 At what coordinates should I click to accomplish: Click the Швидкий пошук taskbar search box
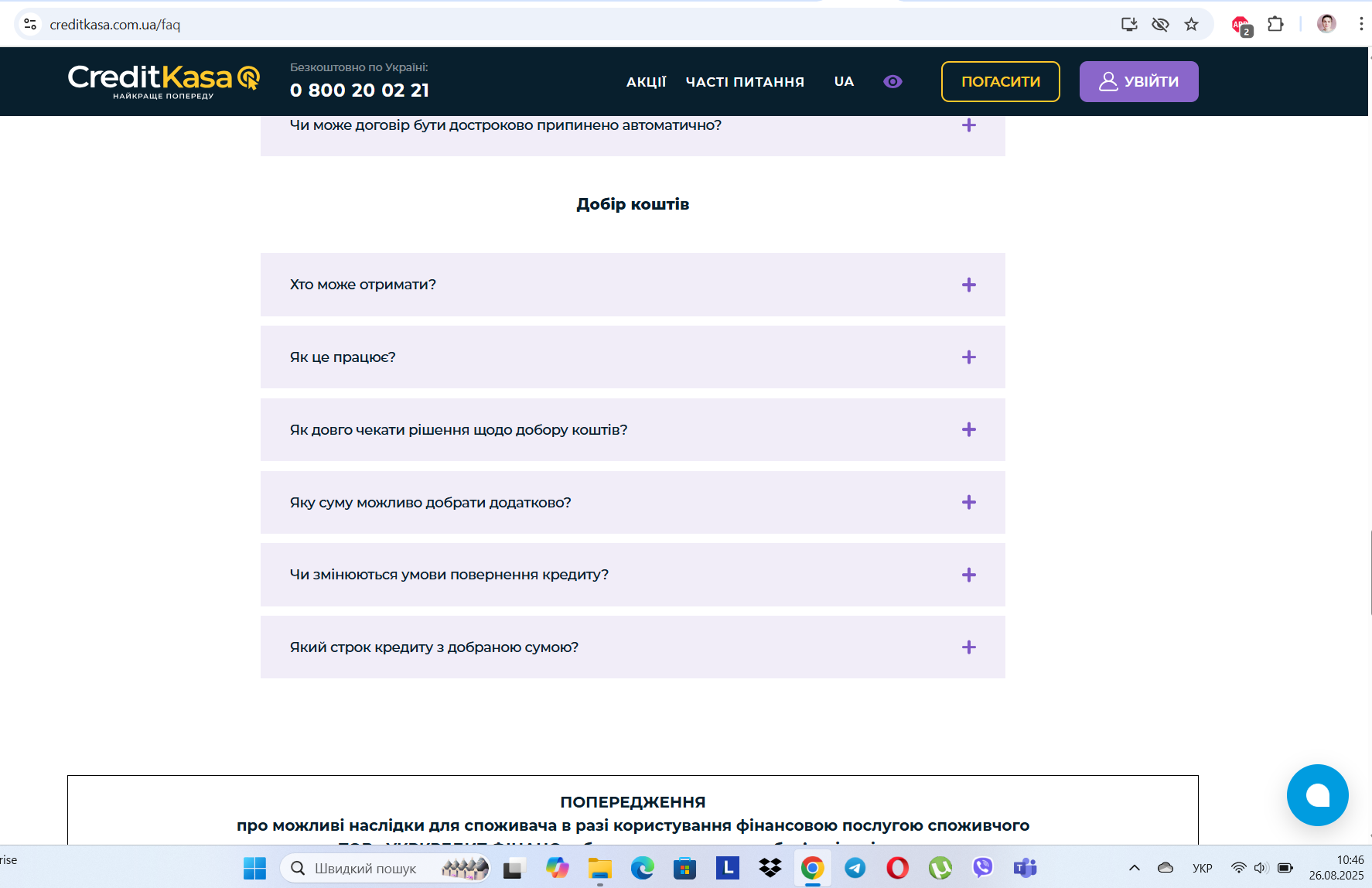pos(384,868)
